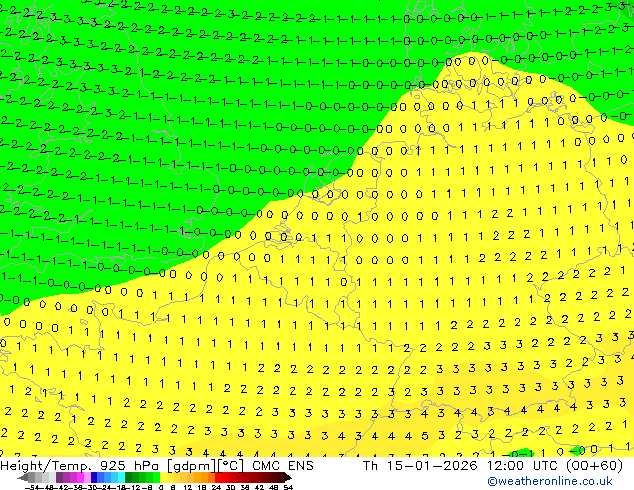Click left arrow end of color scale
The width and height of the screenshot is (634, 490).
[22, 478]
